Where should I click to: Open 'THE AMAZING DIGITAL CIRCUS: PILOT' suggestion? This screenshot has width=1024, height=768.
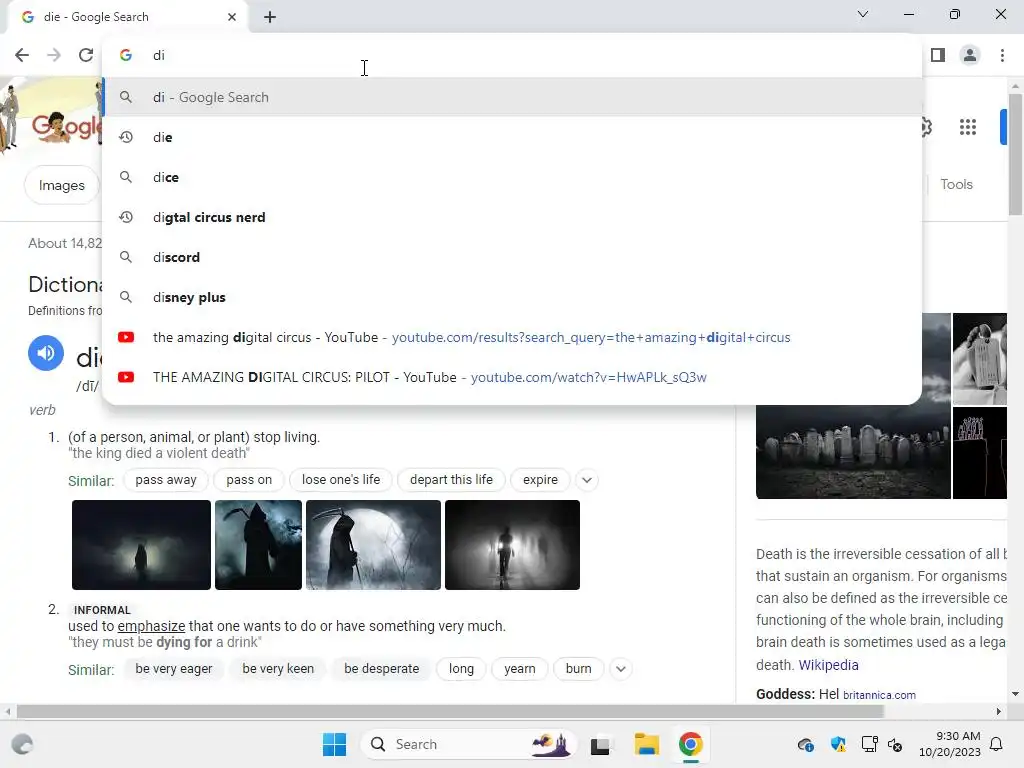(x=512, y=377)
